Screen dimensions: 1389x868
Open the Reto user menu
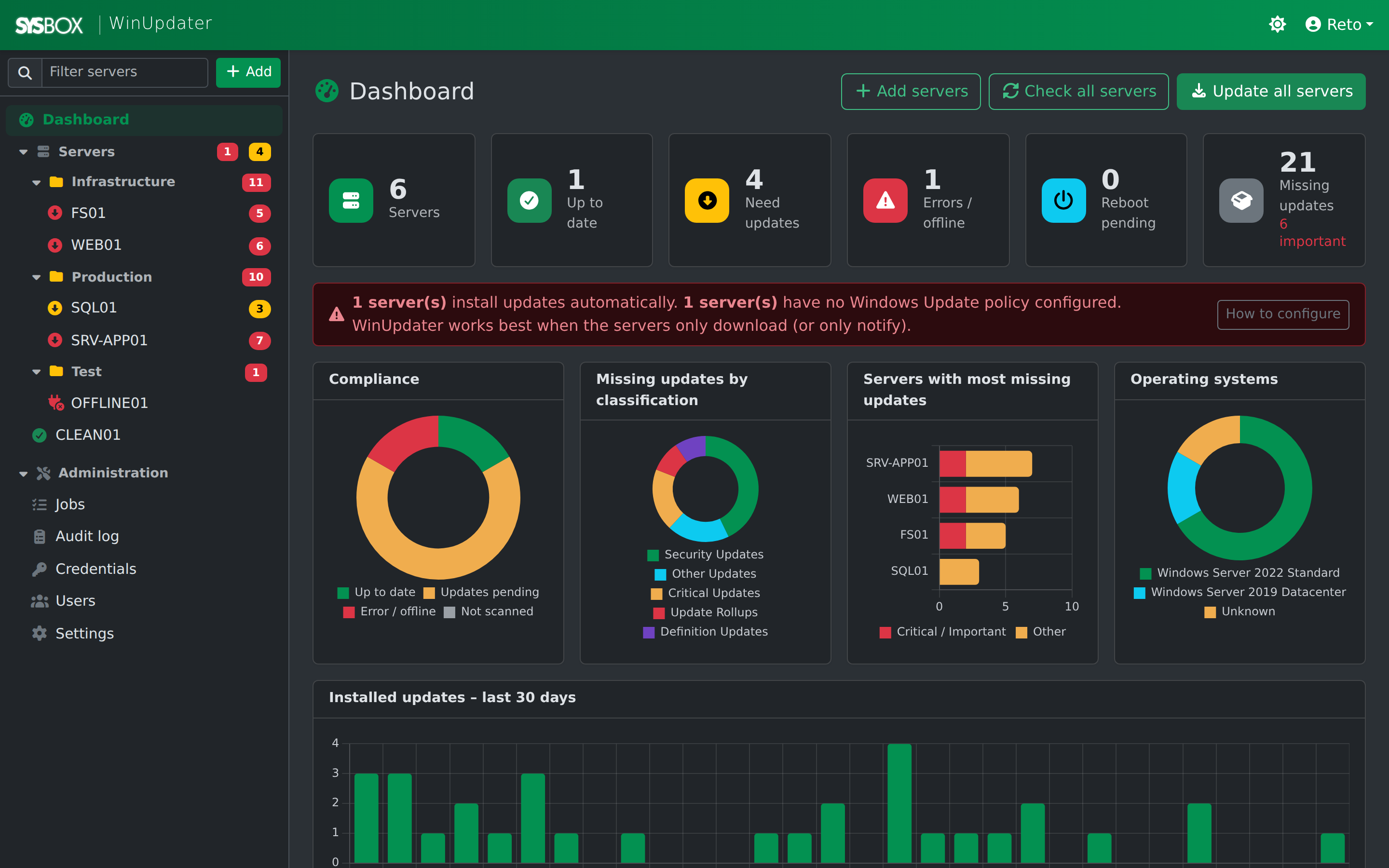pyautogui.click(x=1339, y=24)
